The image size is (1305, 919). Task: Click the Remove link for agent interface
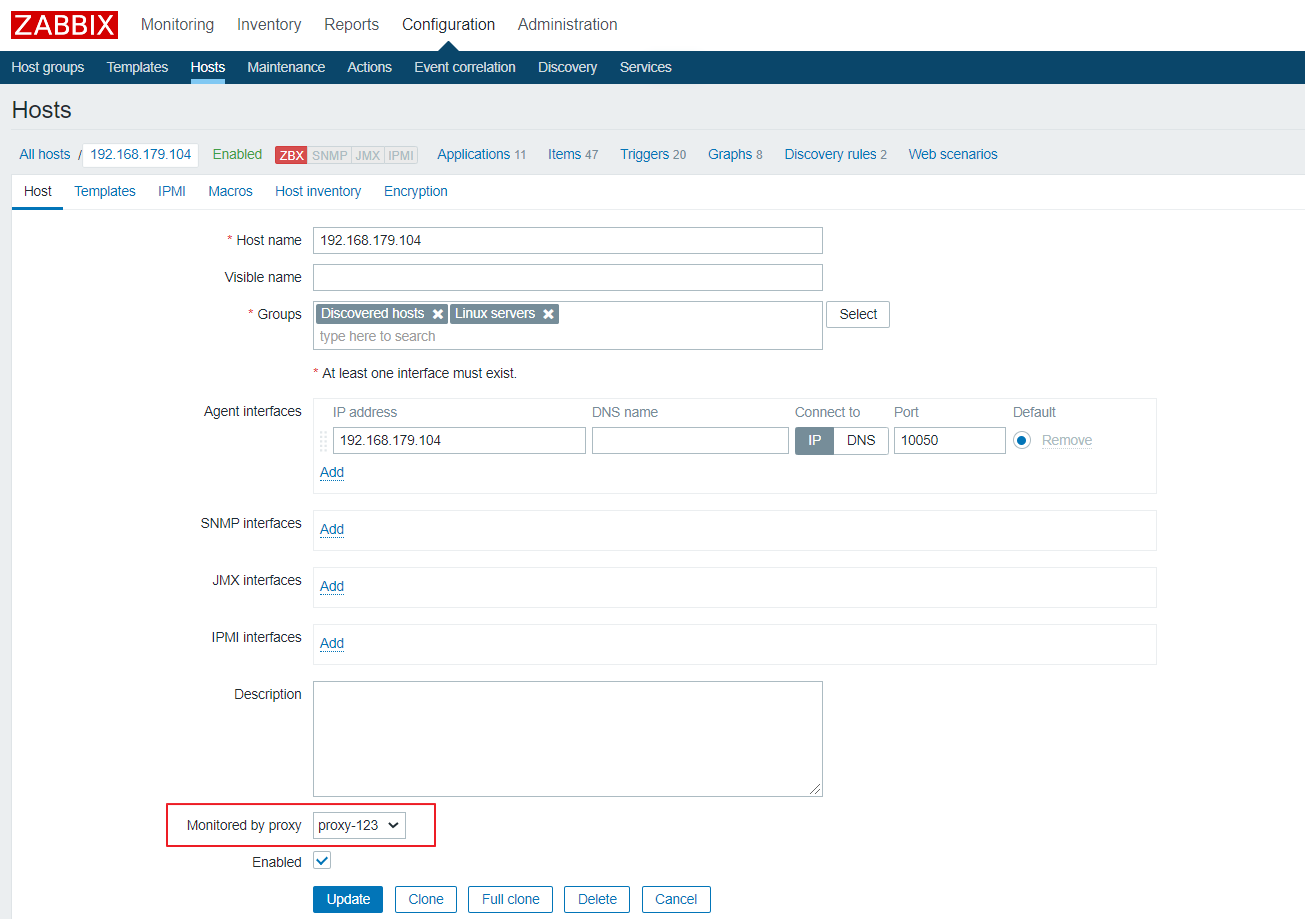tap(1066, 440)
